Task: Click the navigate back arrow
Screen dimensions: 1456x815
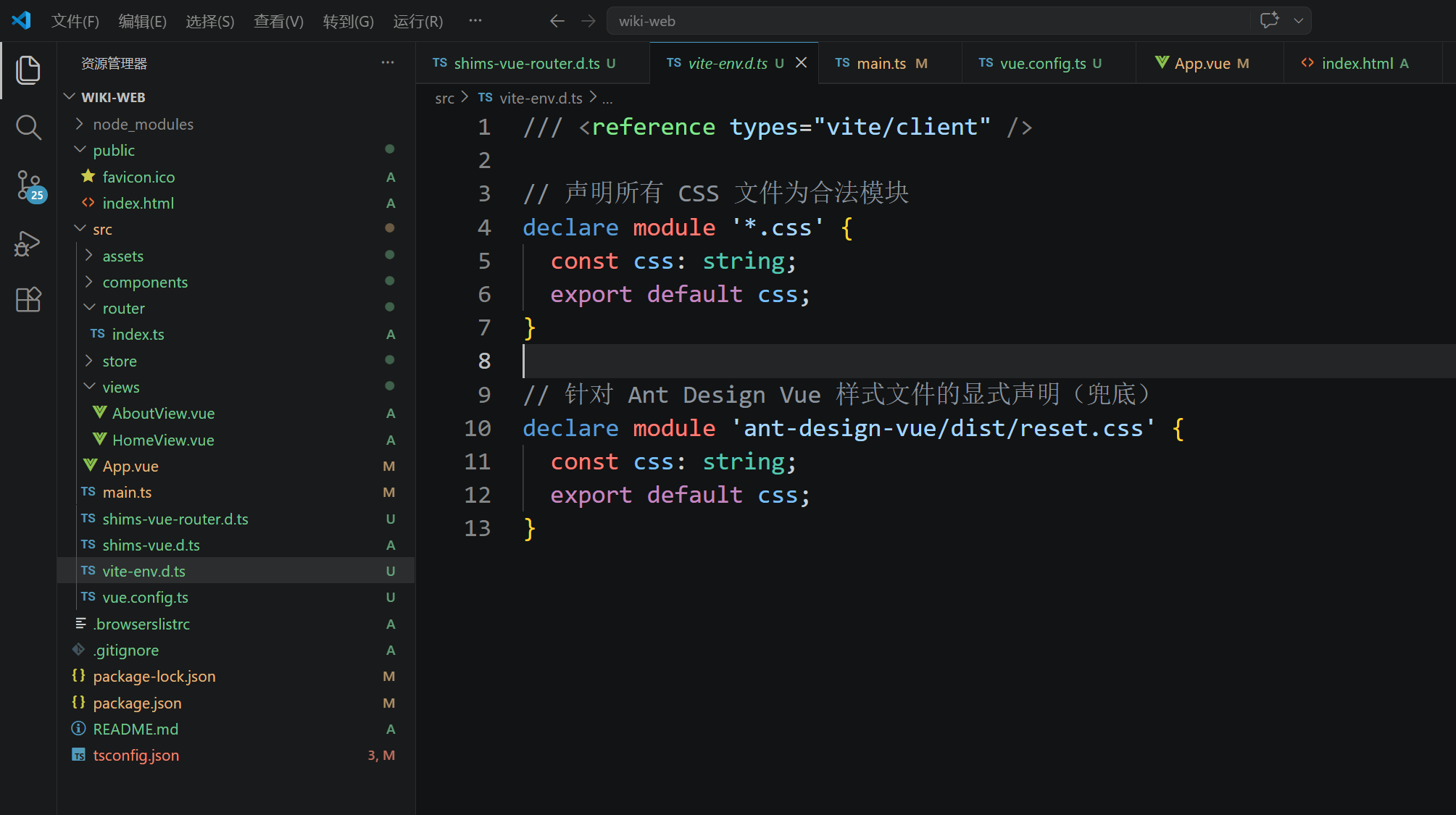Action: (x=557, y=21)
